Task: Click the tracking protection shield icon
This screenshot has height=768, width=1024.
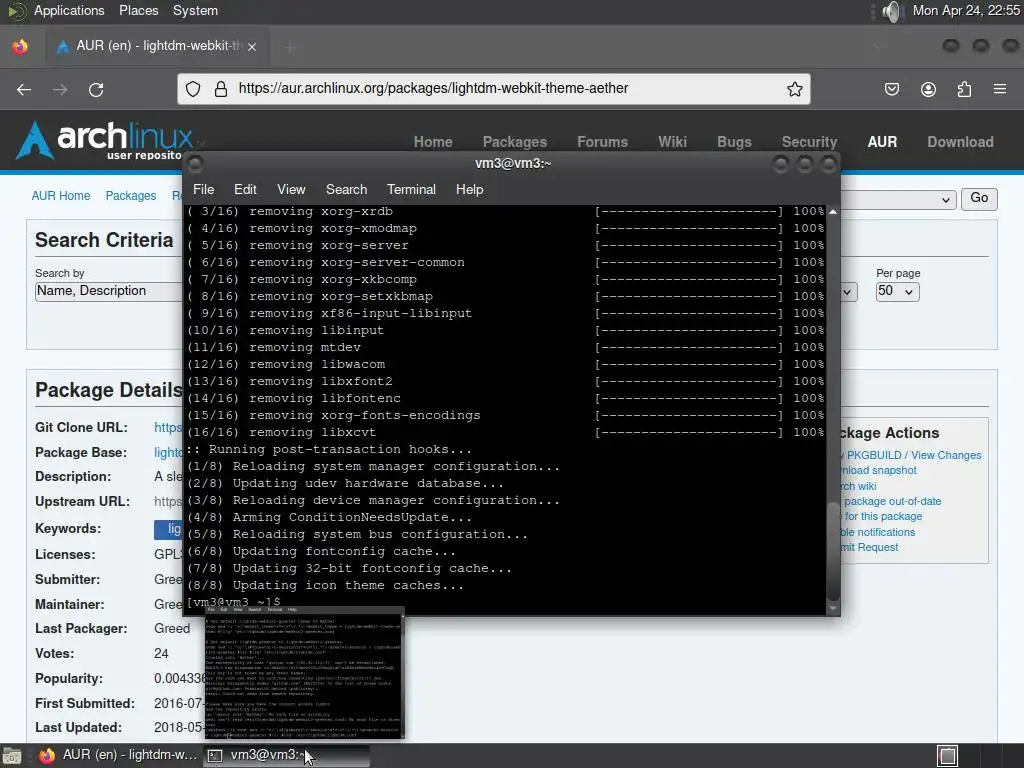Action: coord(193,89)
